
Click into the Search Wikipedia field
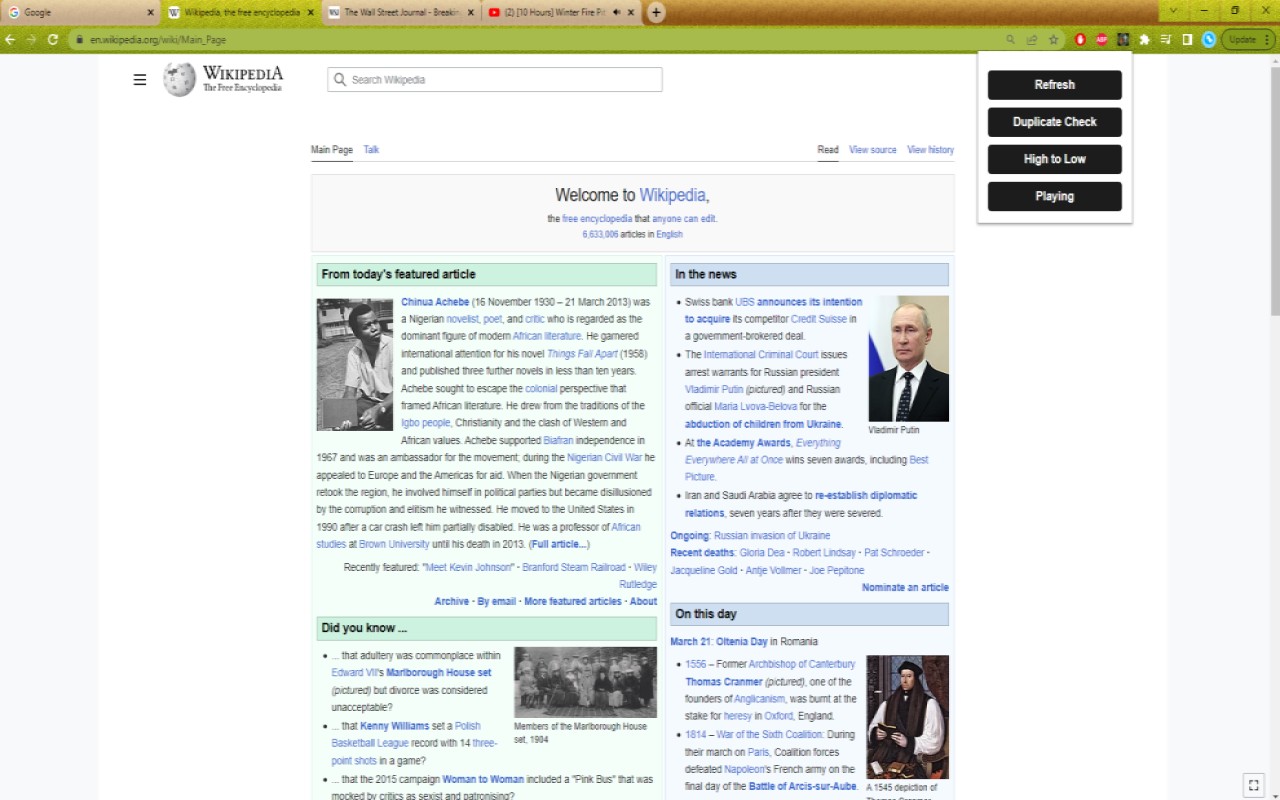(494, 80)
